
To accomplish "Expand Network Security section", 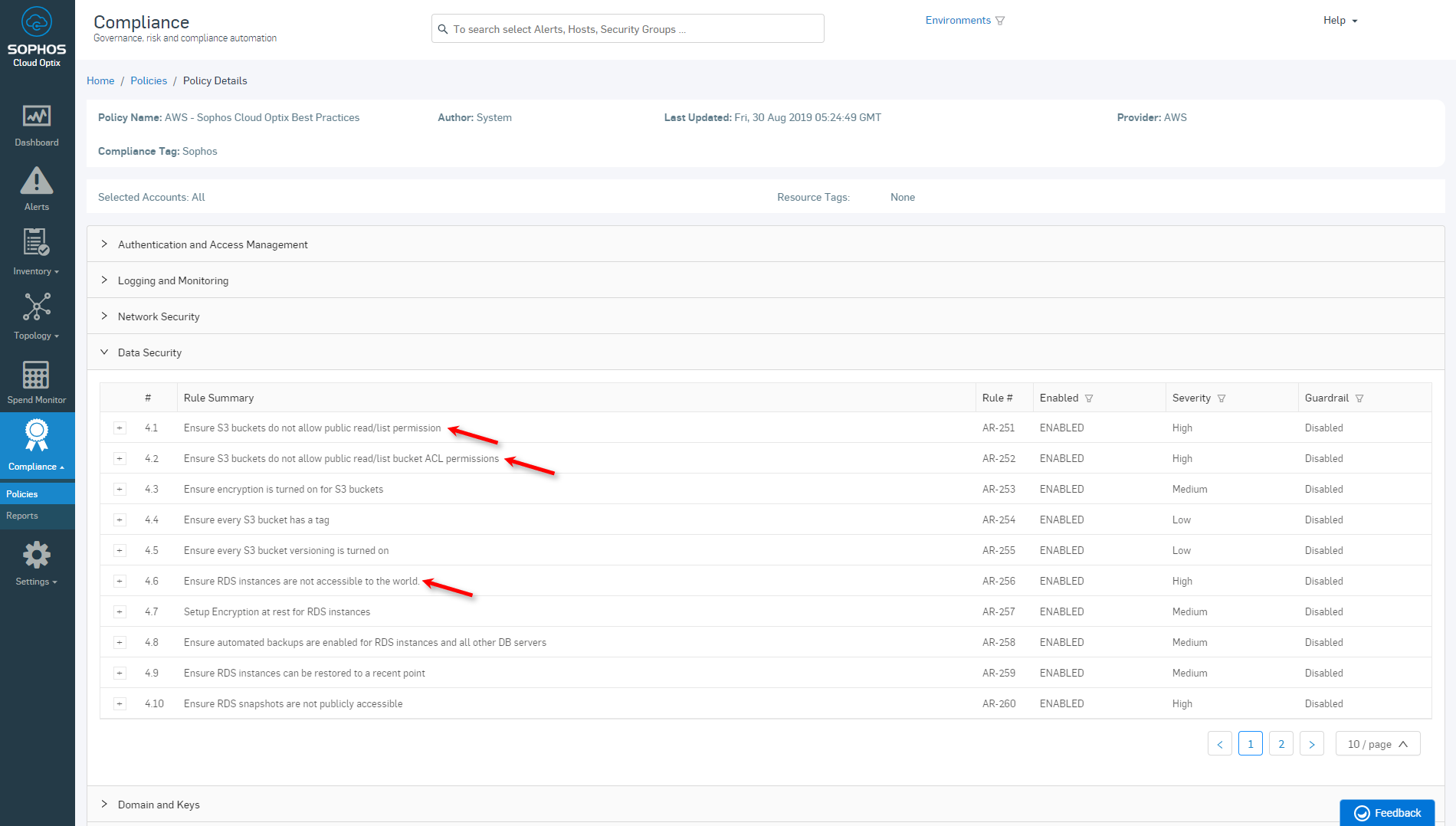I will click(x=766, y=316).
